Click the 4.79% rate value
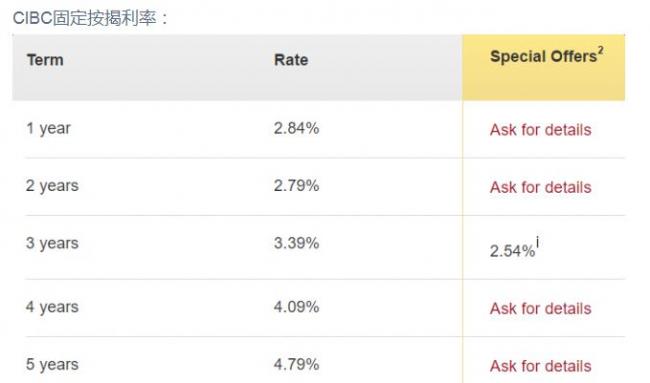Screen dimensions: 650x383 pos(296,364)
